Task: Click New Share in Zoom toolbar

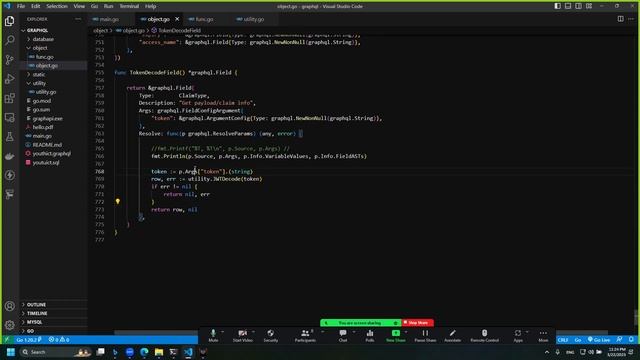Action: [x=396, y=336]
